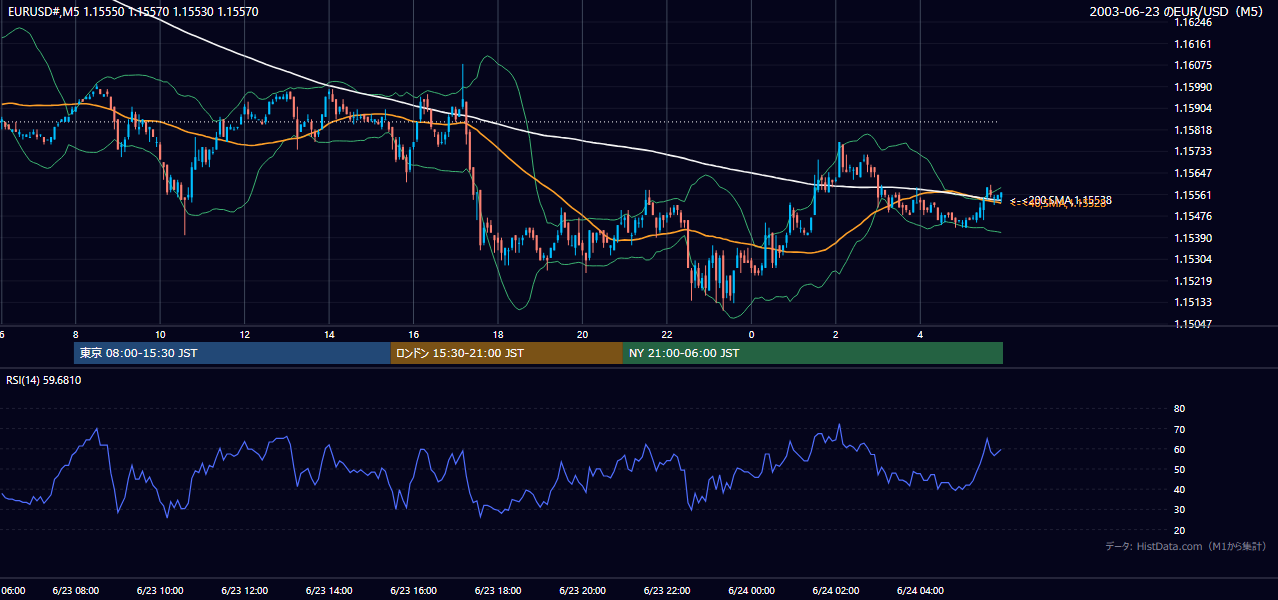This screenshot has width=1278, height=600.
Task: Click the 1.15990 price axis label
Action: click(x=1194, y=87)
